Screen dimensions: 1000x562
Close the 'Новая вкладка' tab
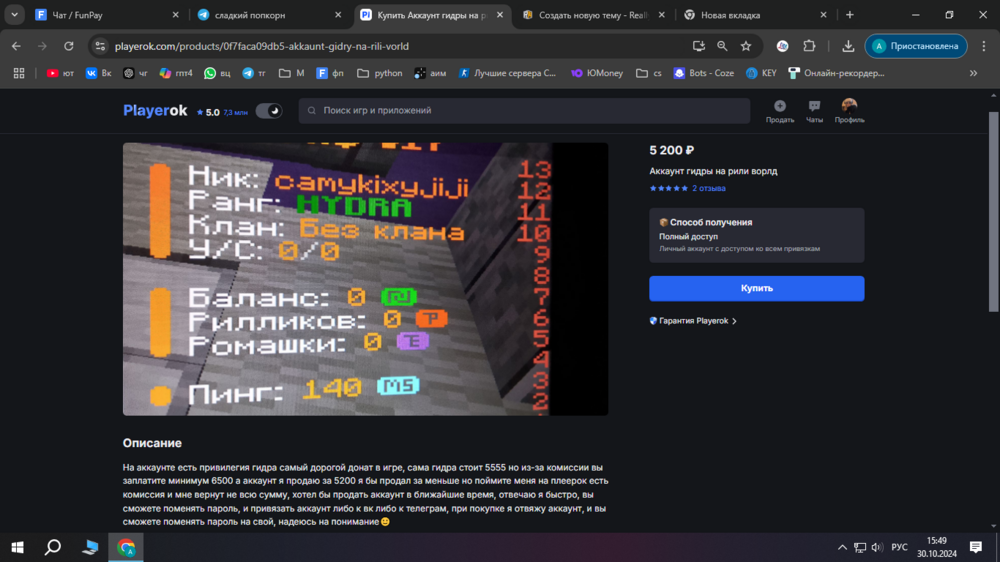coord(823,15)
